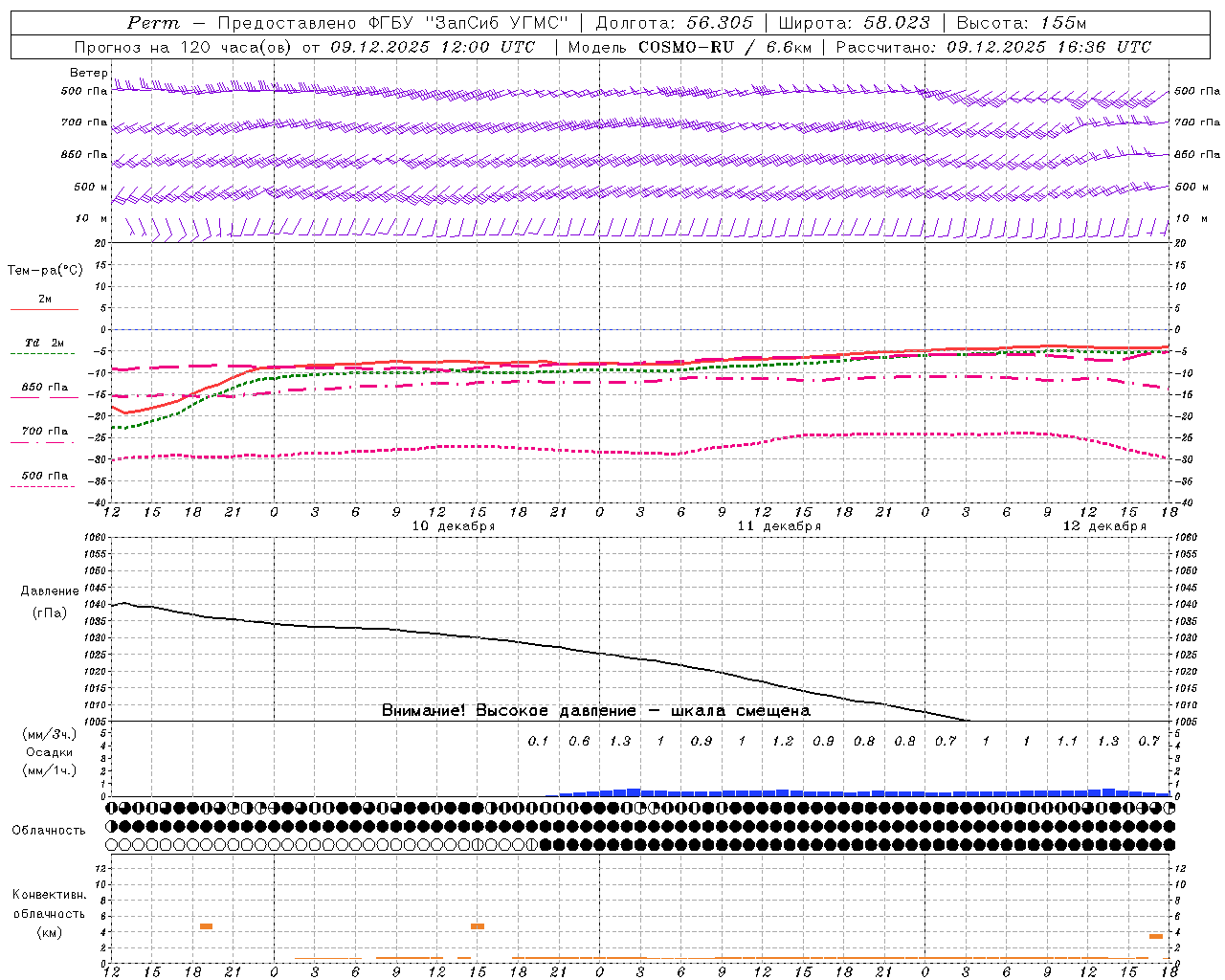This screenshot has height=980, width=1225.
Task: Click the warning "Внимание! Высокое давление — шкала смещена"
Action: pos(596,711)
